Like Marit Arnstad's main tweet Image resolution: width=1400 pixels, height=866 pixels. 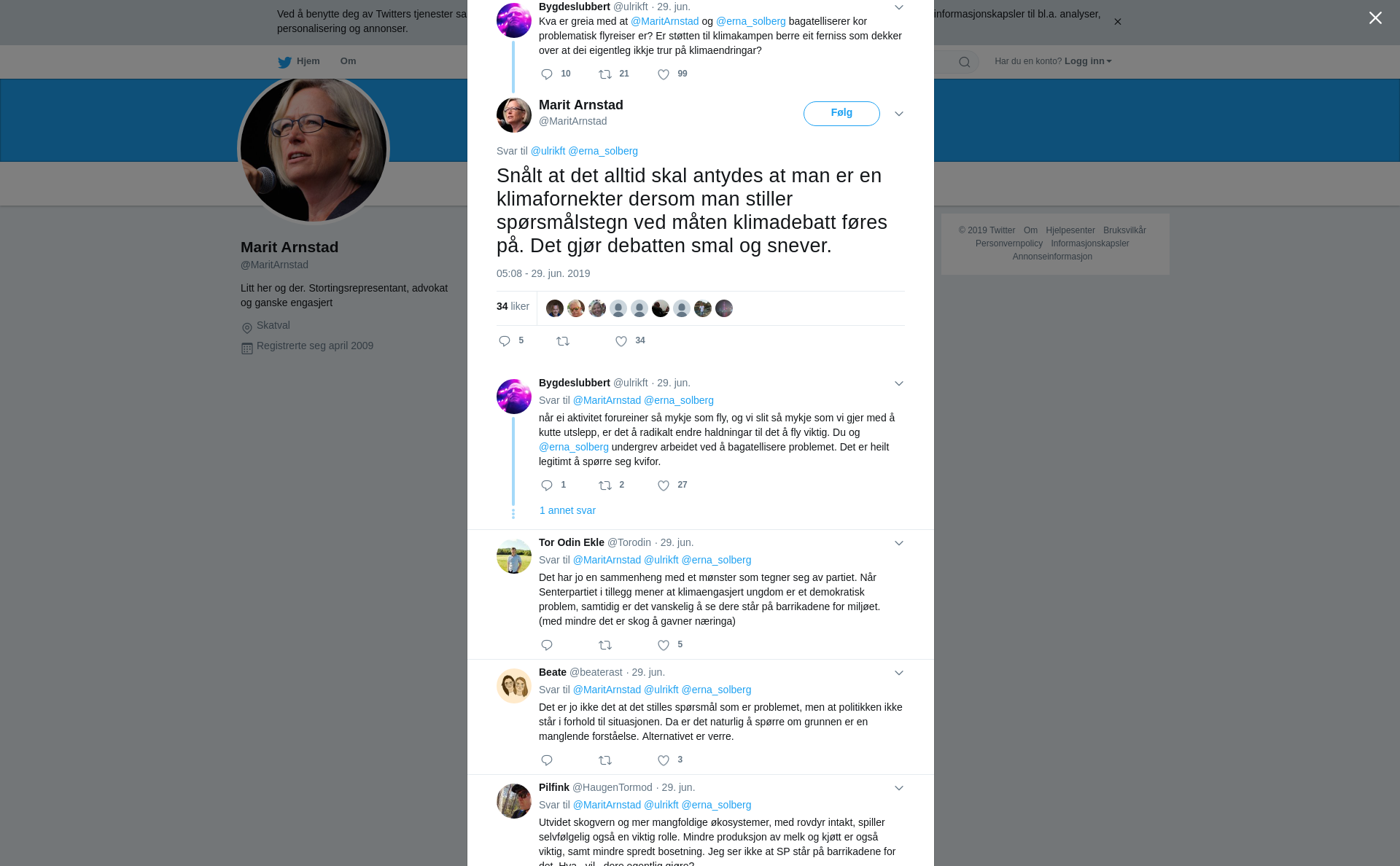pos(621,341)
